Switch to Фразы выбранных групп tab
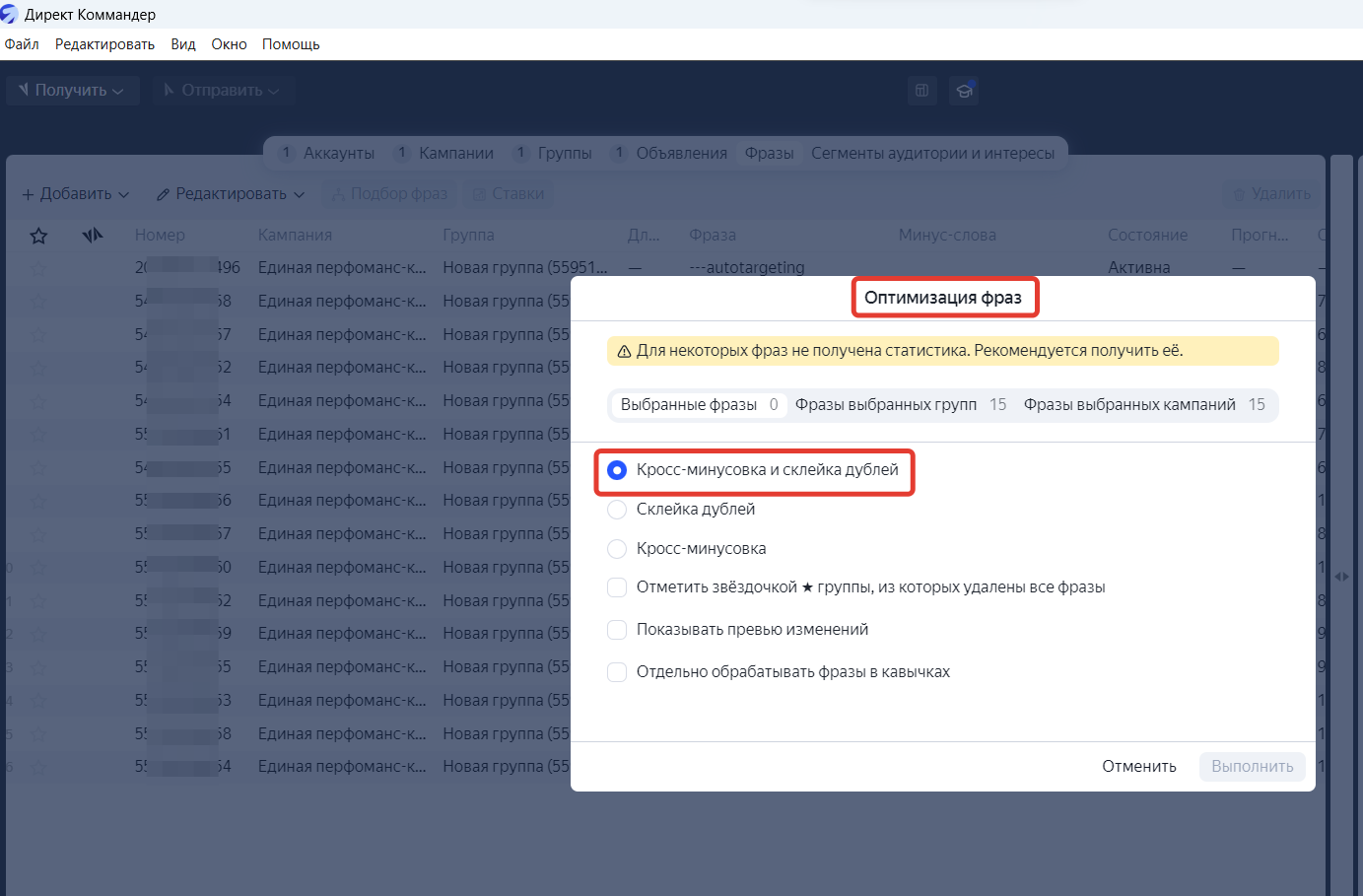The width and height of the screenshot is (1363, 896). pos(899,405)
